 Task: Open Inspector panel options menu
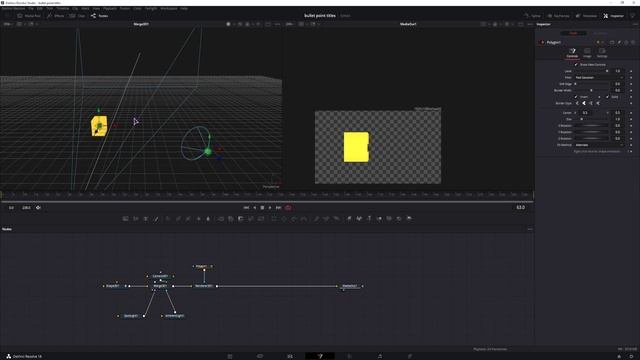635,24
